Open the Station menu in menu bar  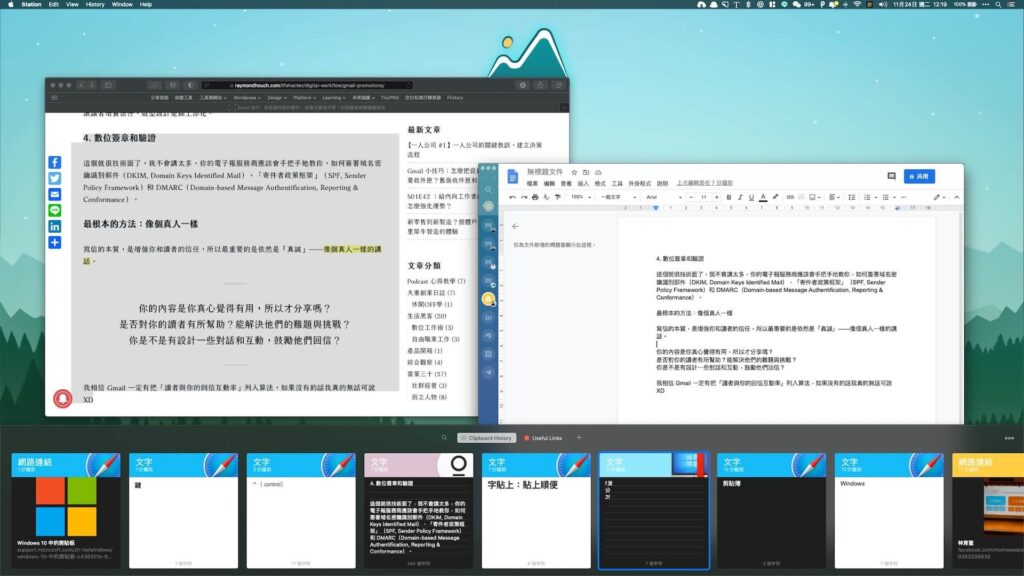31,5
